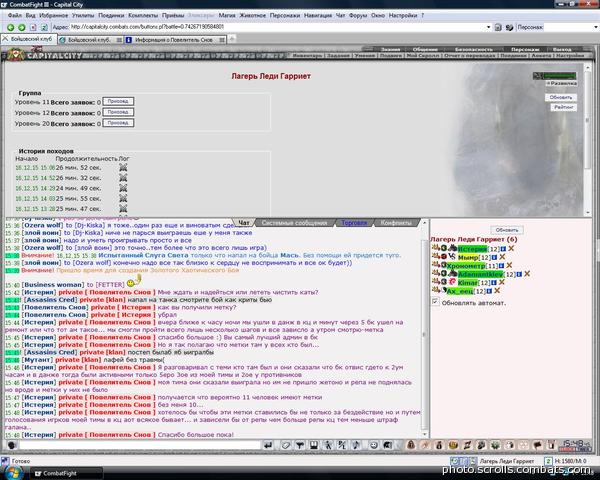The width and height of the screenshot is (600, 480).
Task: Click the info icon next to Истерия
Action: point(503,249)
